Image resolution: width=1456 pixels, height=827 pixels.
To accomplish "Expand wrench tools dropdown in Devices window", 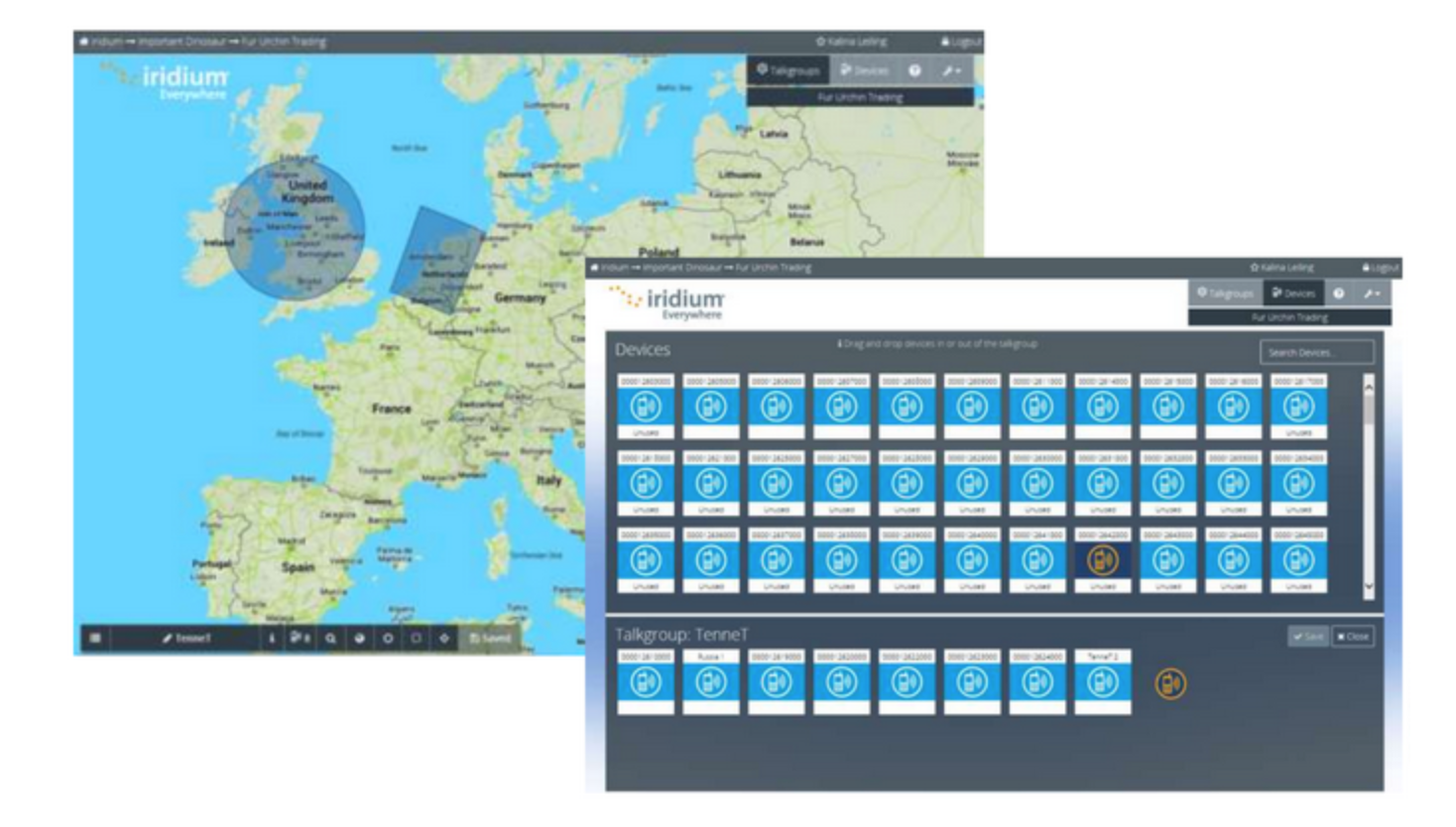I will pos(1372,294).
